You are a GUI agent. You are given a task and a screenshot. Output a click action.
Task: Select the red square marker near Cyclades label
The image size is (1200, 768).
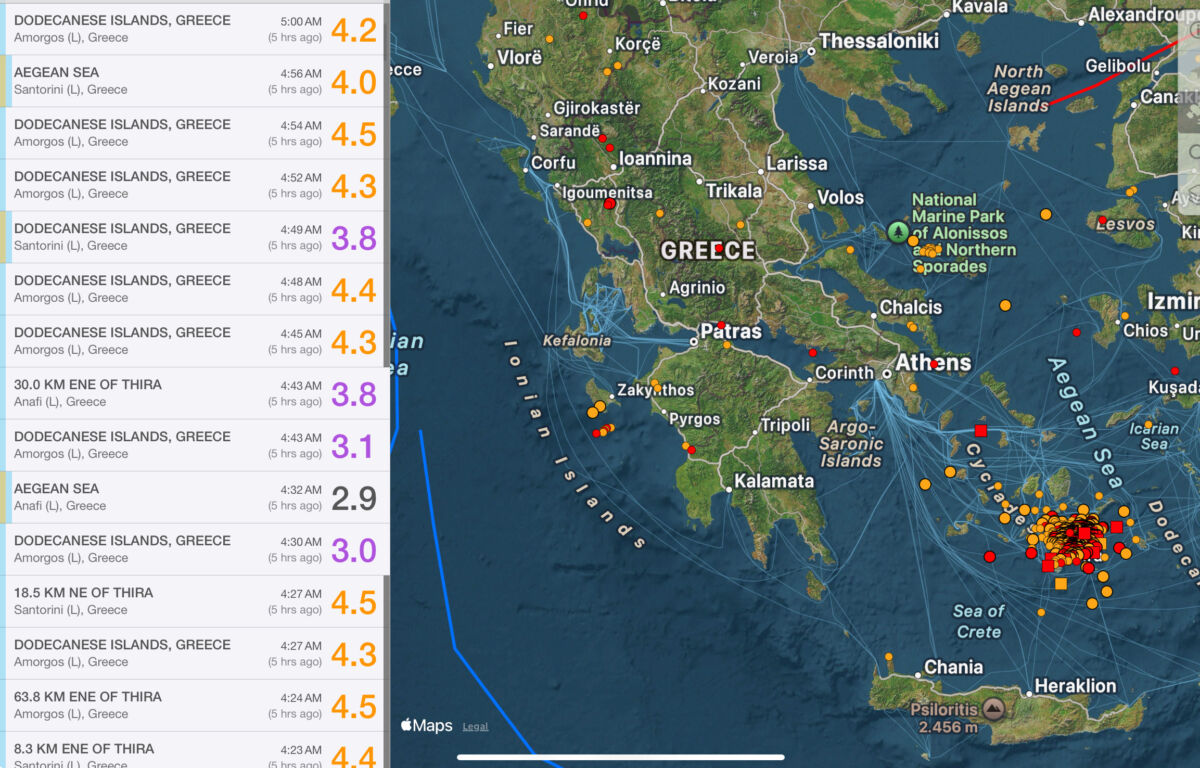tap(981, 431)
